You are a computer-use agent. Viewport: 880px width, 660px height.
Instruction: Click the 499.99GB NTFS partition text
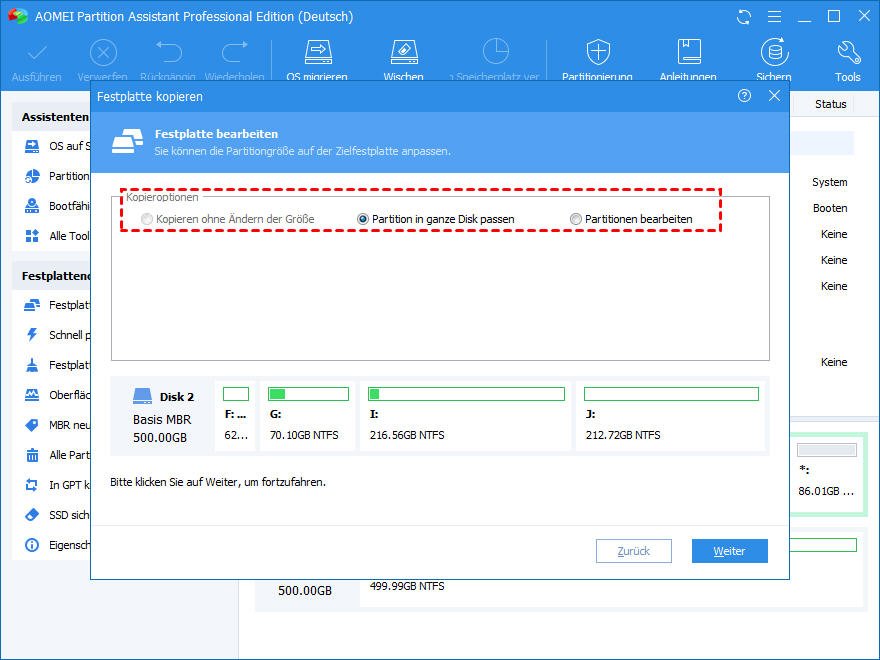pos(407,586)
